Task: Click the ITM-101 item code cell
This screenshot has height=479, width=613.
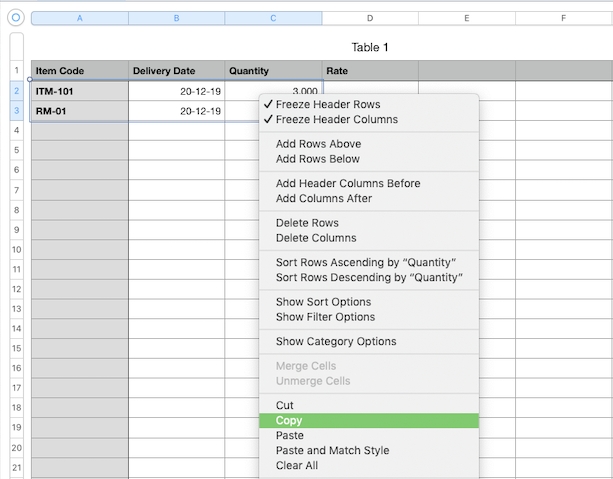Action: pos(79,91)
